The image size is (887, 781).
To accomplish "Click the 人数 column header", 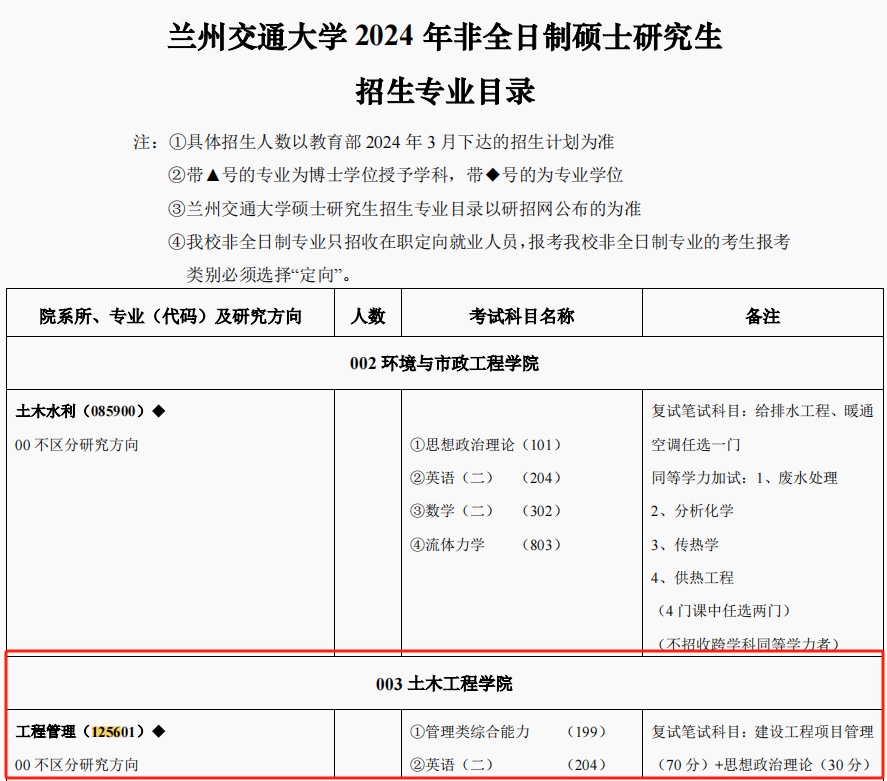I will click(367, 316).
